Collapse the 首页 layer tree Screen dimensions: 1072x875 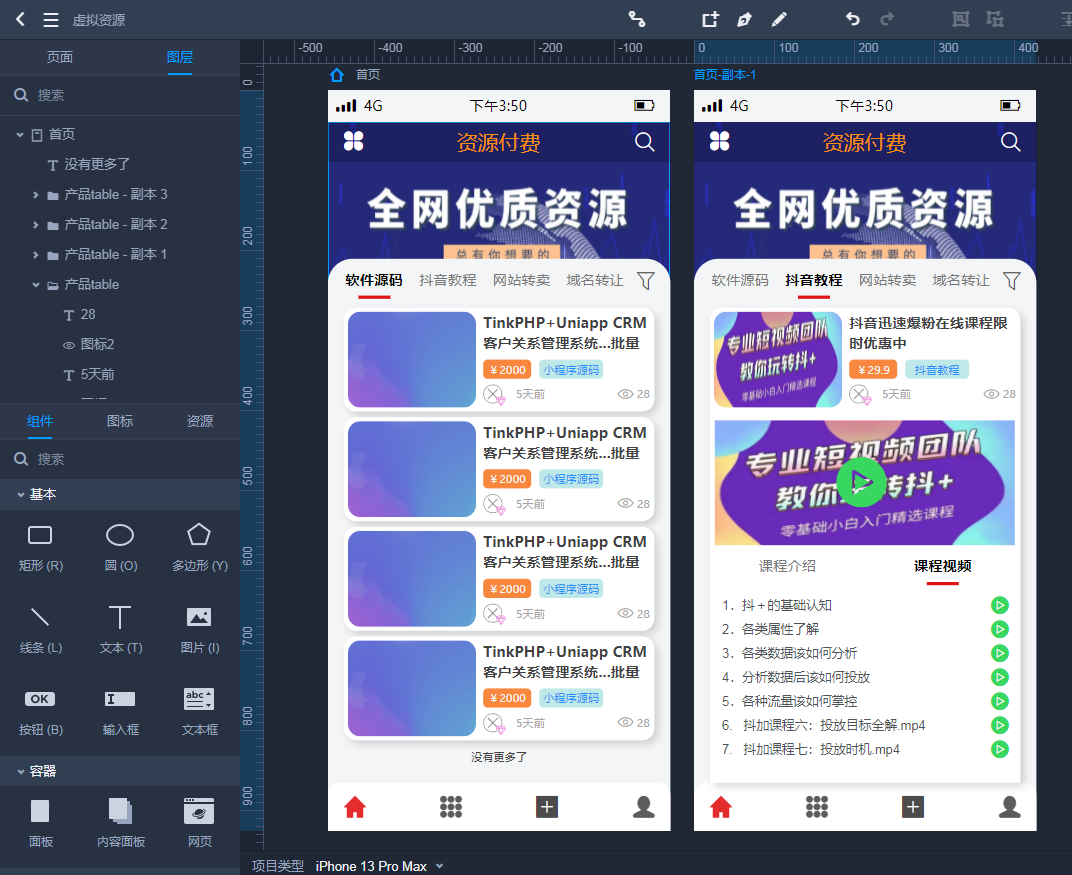[20, 135]
